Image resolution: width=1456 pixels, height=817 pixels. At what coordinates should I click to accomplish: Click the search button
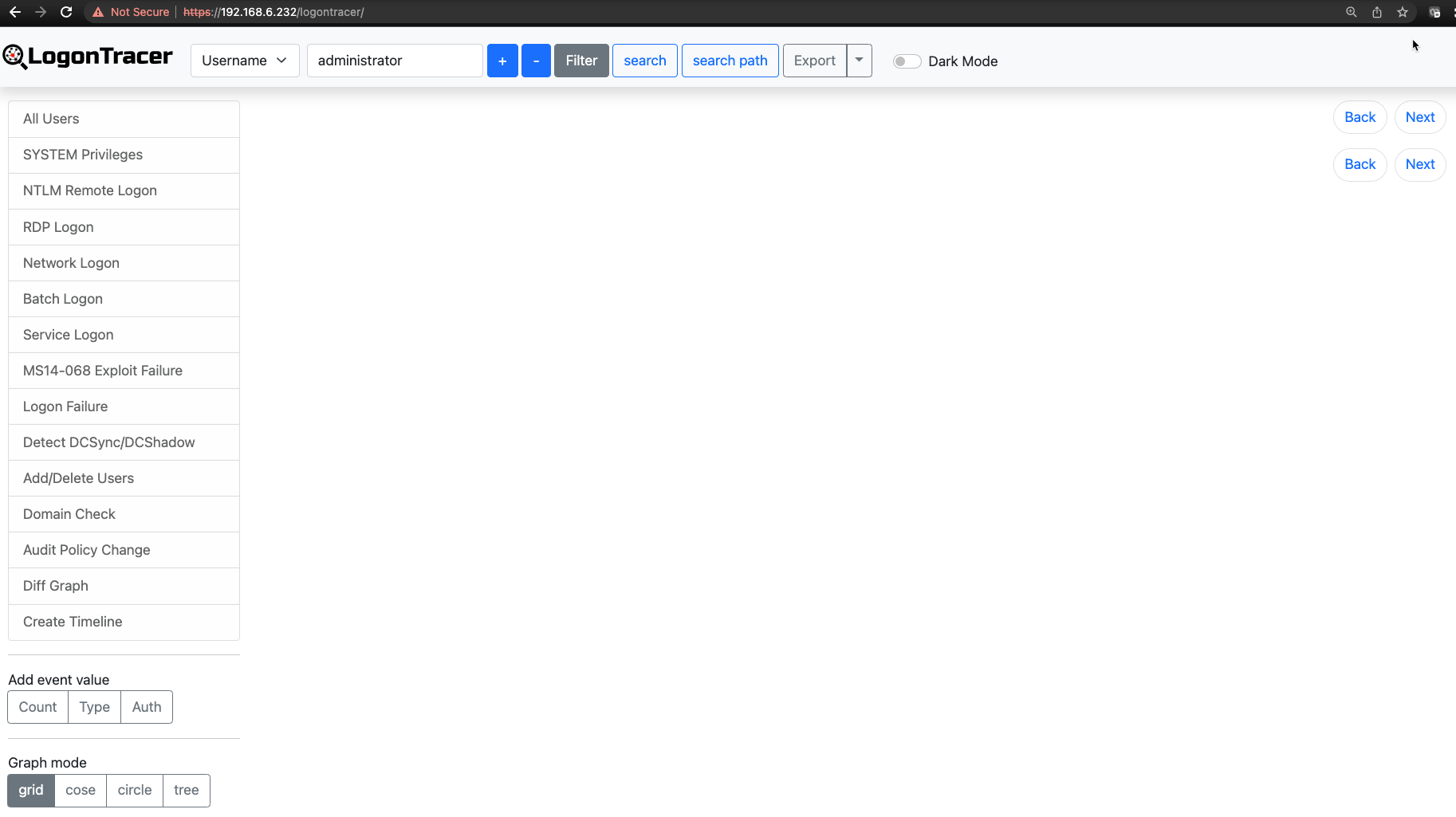[645, 61]
